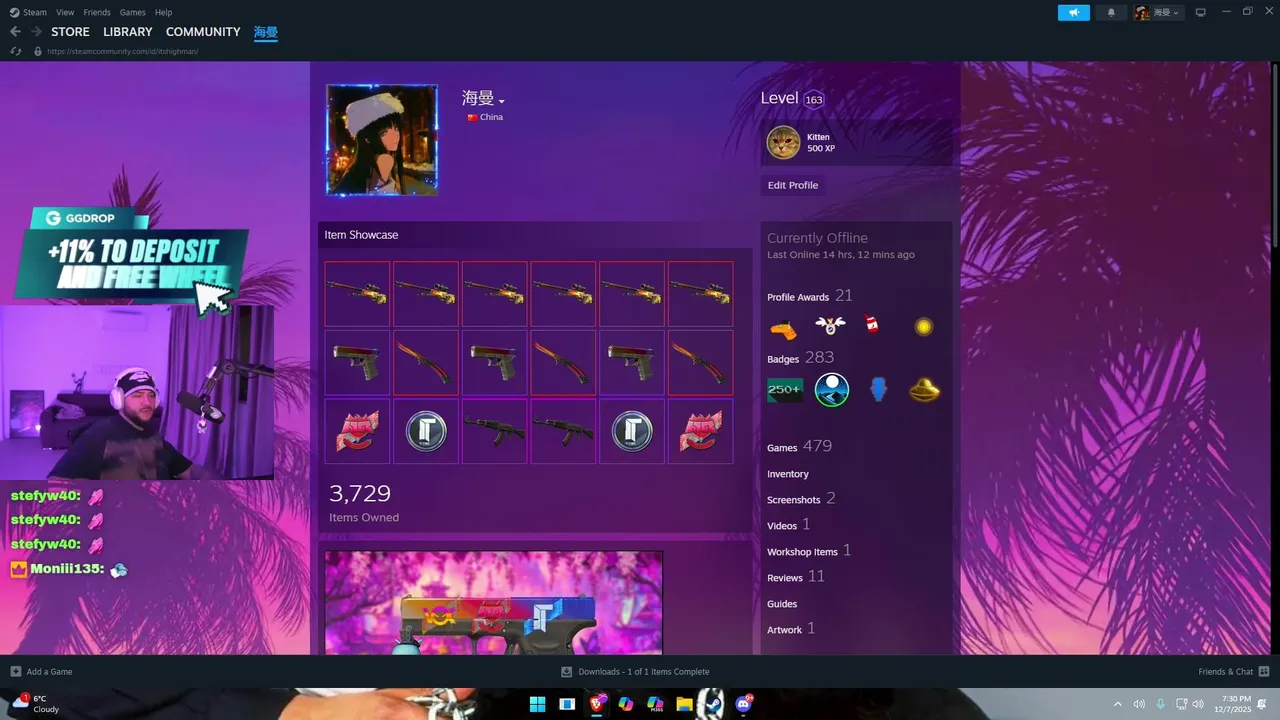Image resolution: width=1280 pixels, height=720 pixels.
Task: Open Discord from the taskbar
Action: [743, 704]
